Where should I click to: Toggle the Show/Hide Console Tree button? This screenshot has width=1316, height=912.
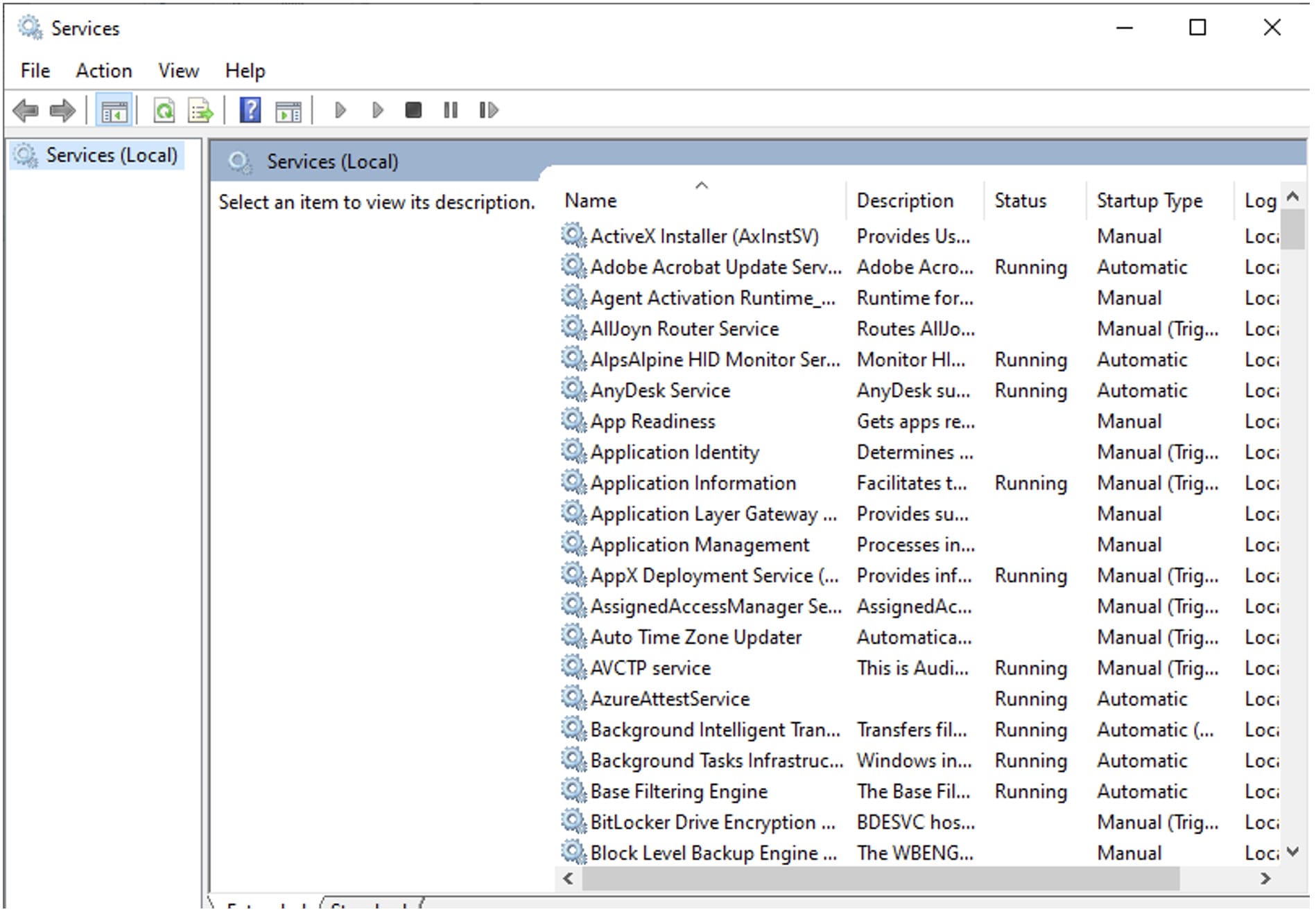(114, 110)
